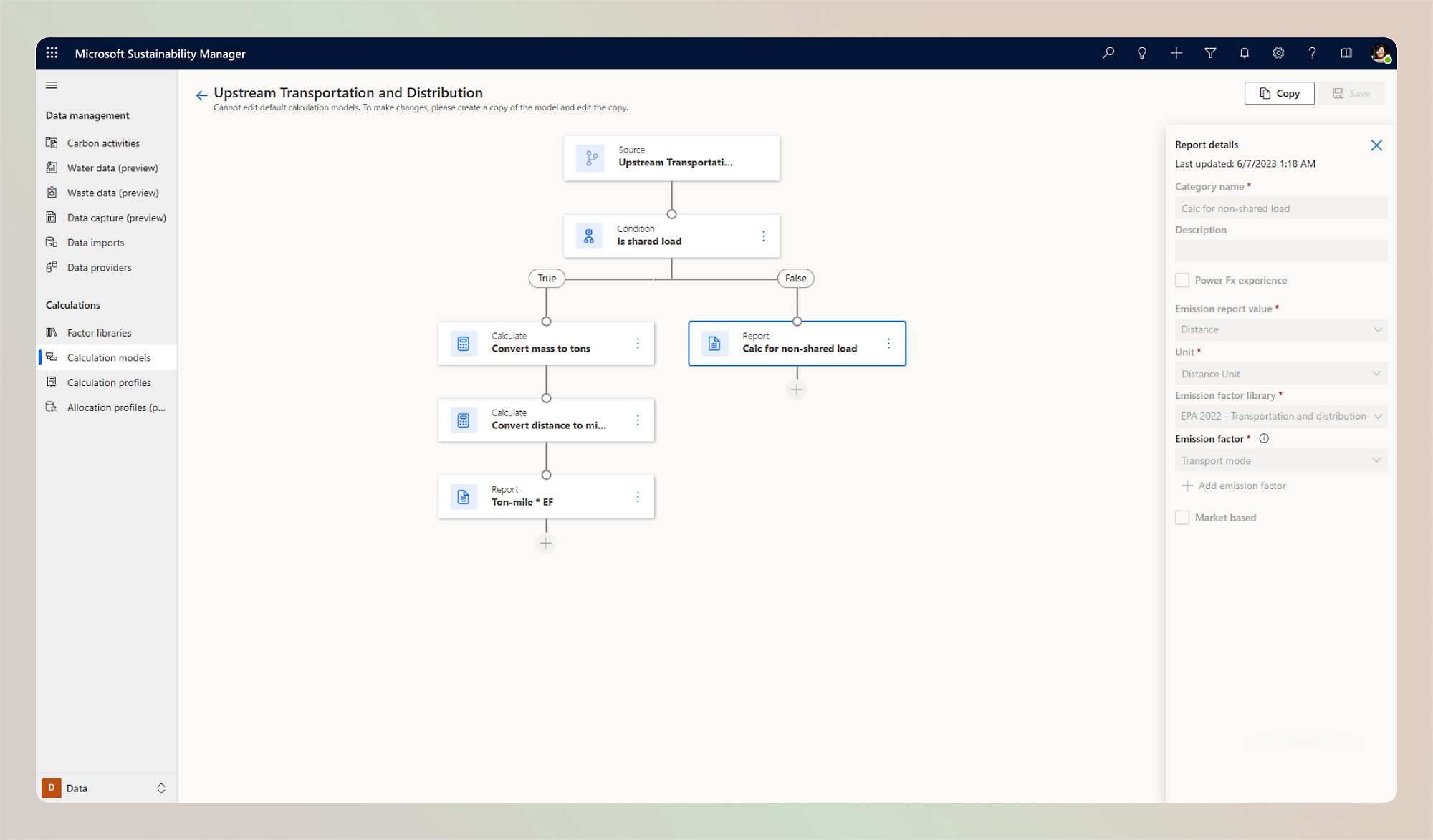Click the Calculate node icon for Convert distance to mi...
Screen dimensions: 1433x840
[463, 419]
